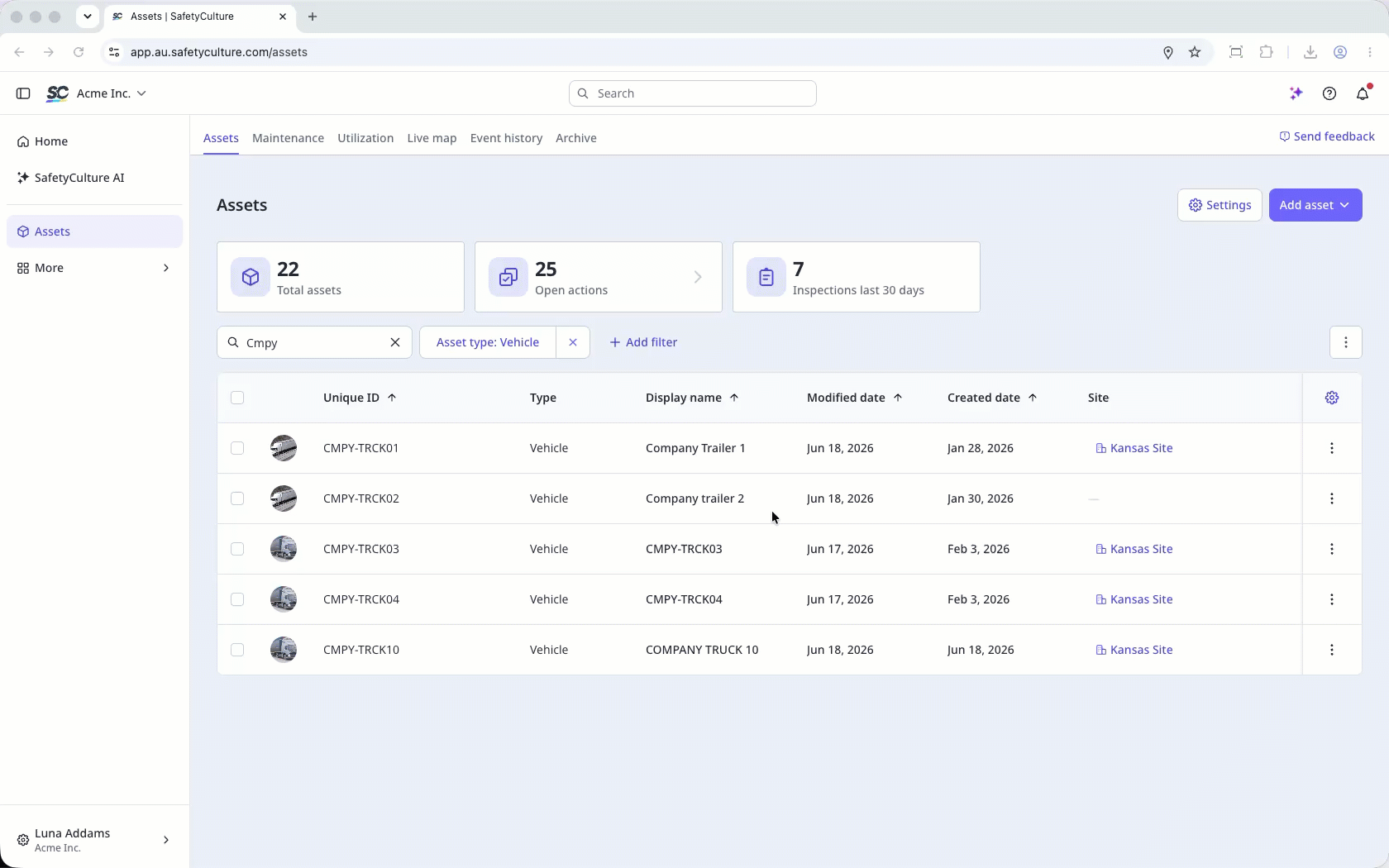Image resolution: width=1389 pixels, height=868 pixels.
Task: Open table more options above the table
Action: click(1346, 342)
